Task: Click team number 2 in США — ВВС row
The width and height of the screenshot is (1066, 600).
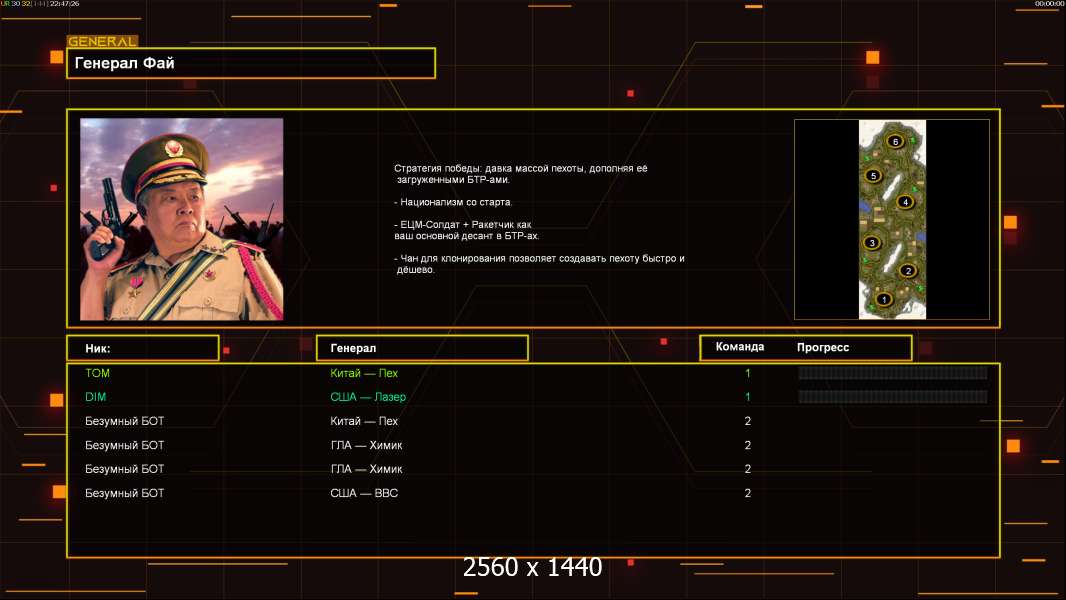Action: click(x=748, y=493)
